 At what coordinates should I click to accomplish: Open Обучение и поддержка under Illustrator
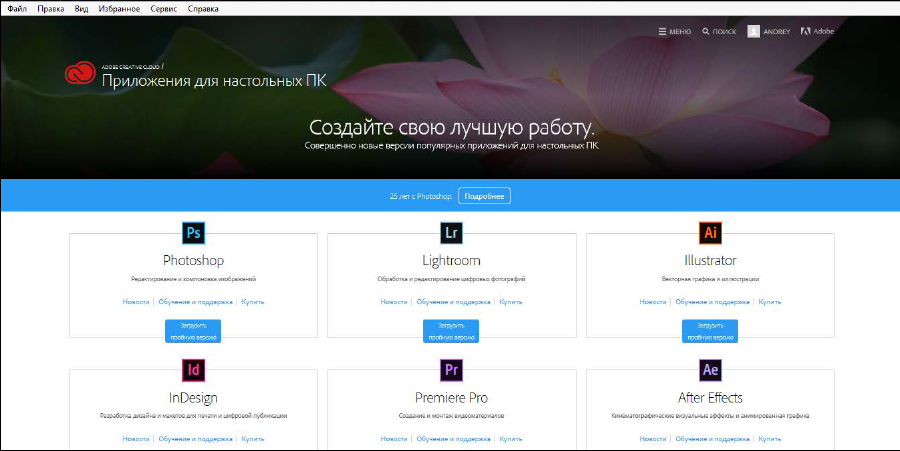[712, 302]
